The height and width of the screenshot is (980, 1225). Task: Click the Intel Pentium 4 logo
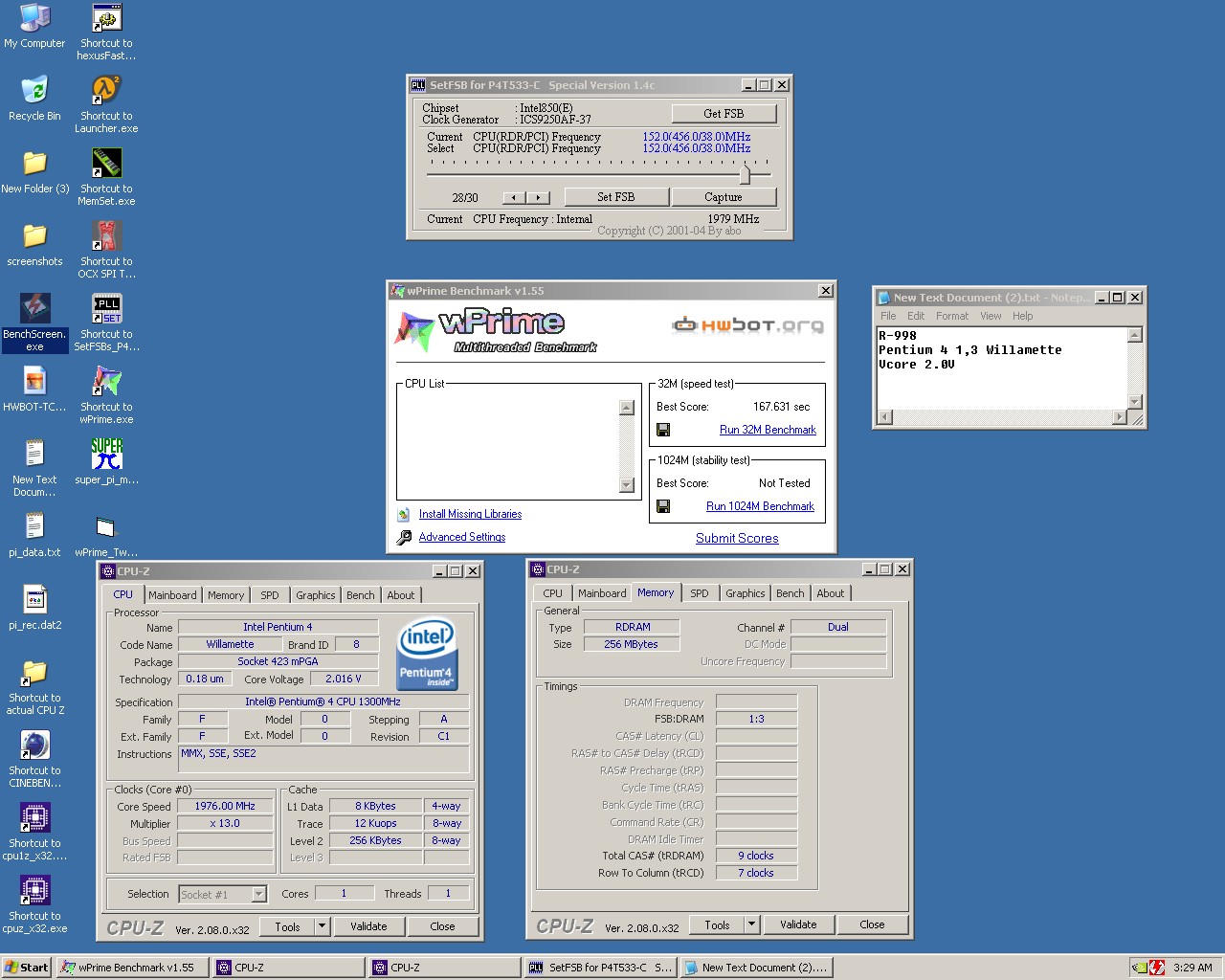pyautogui.click(x=427, y=654)
